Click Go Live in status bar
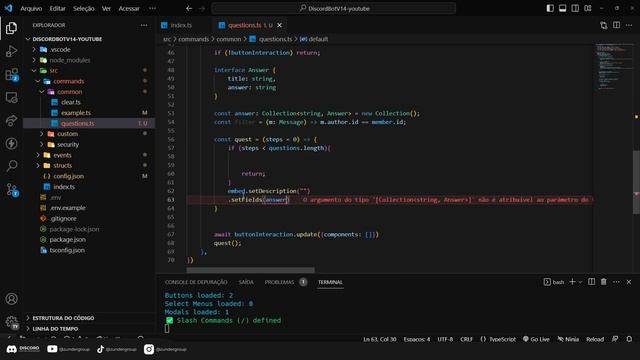The image size is (640, 360). click(x=536, y=339)
